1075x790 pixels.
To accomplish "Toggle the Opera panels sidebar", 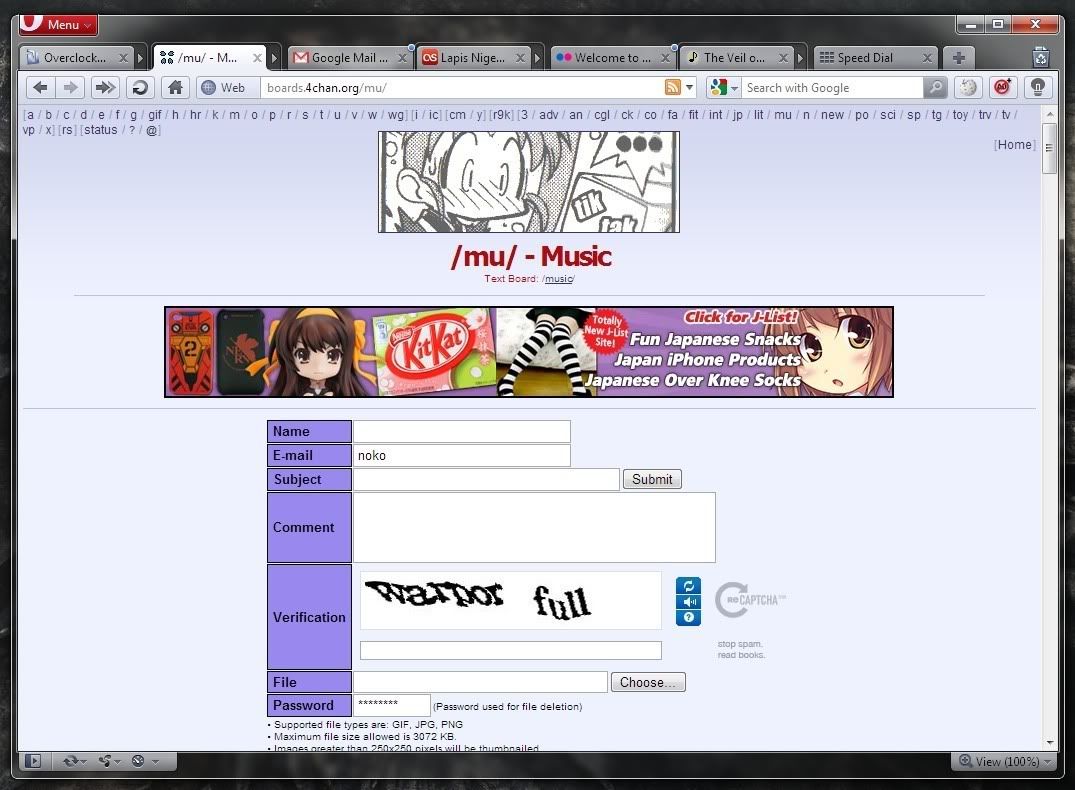I will tap(33, 761).
